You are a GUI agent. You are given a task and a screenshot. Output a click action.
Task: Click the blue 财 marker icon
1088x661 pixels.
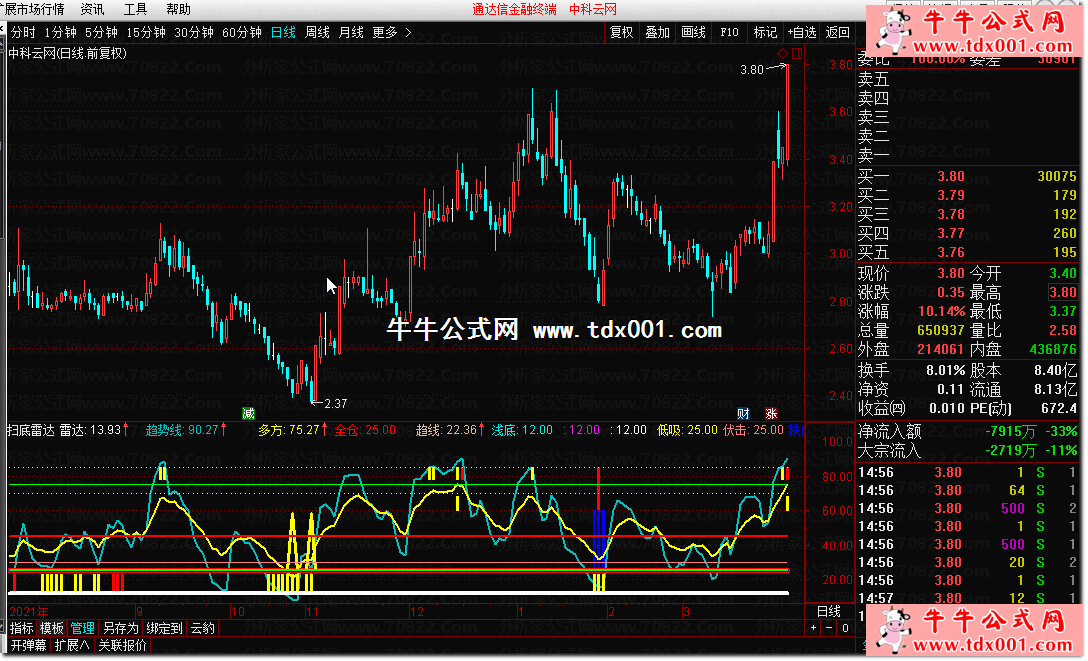pyautogui.click(x=743, y=413)
